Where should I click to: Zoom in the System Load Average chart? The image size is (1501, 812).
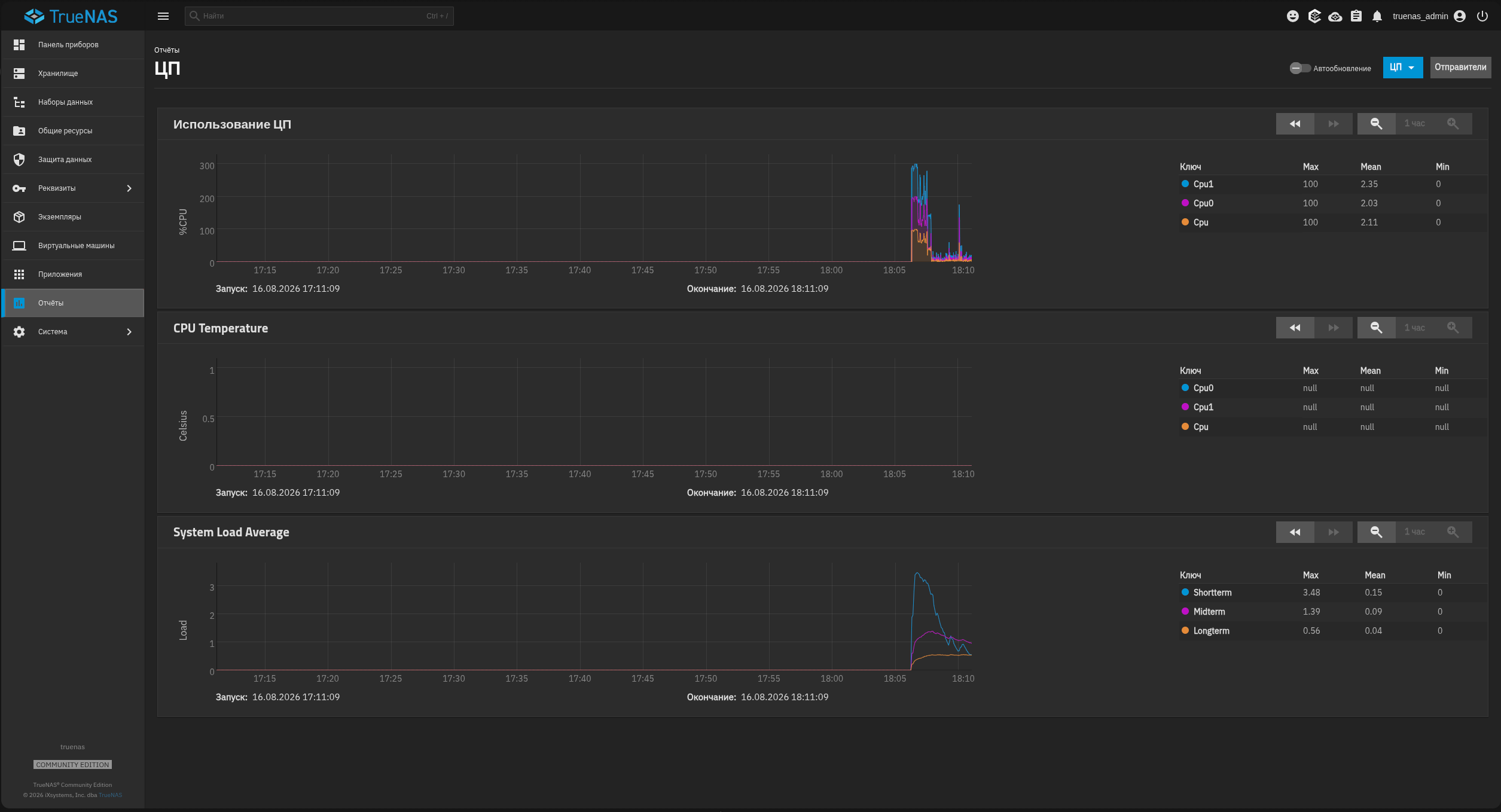point(1453,532)
